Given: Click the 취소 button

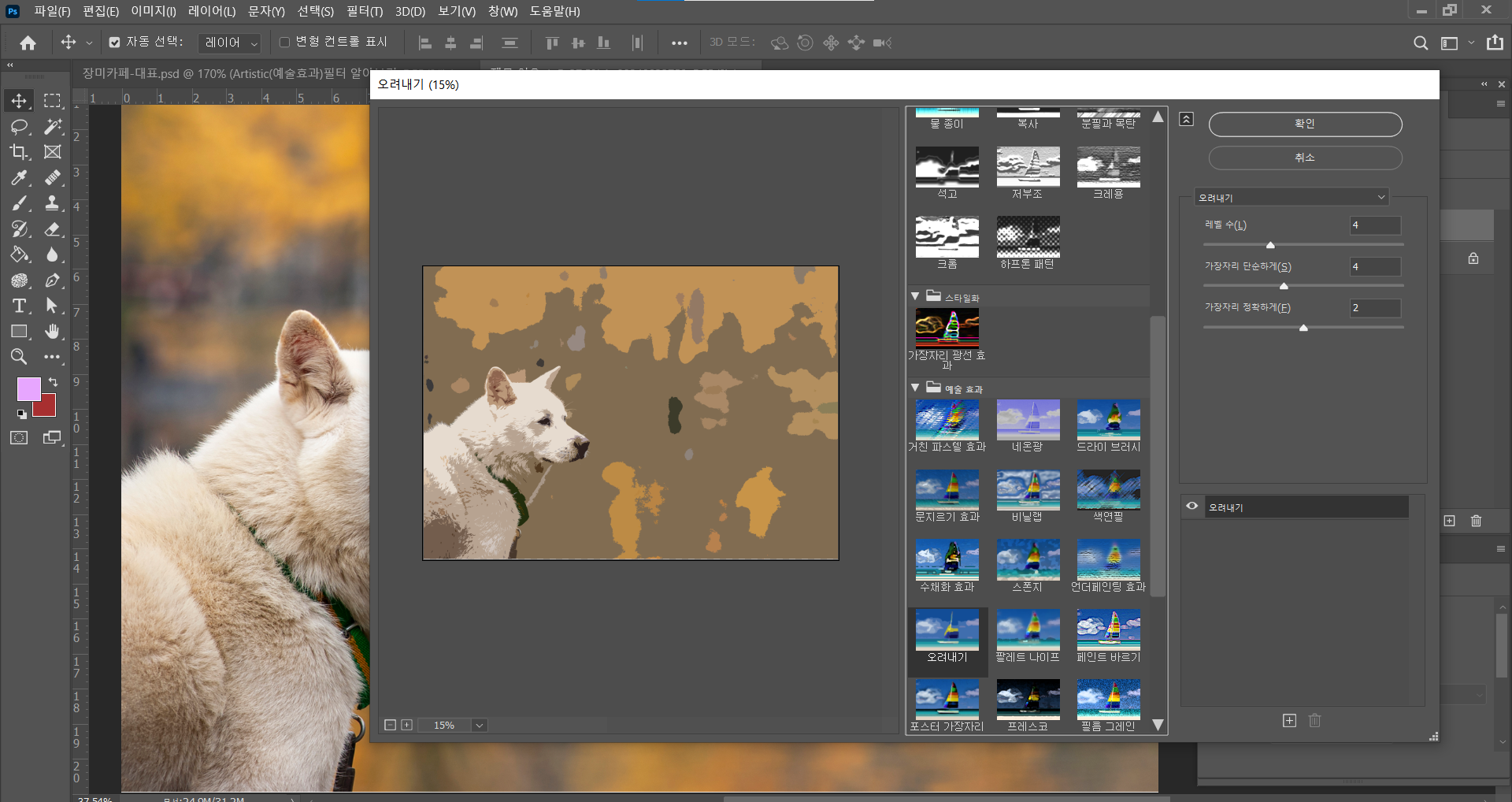Looking at the screenshot, I should 1305,158.
